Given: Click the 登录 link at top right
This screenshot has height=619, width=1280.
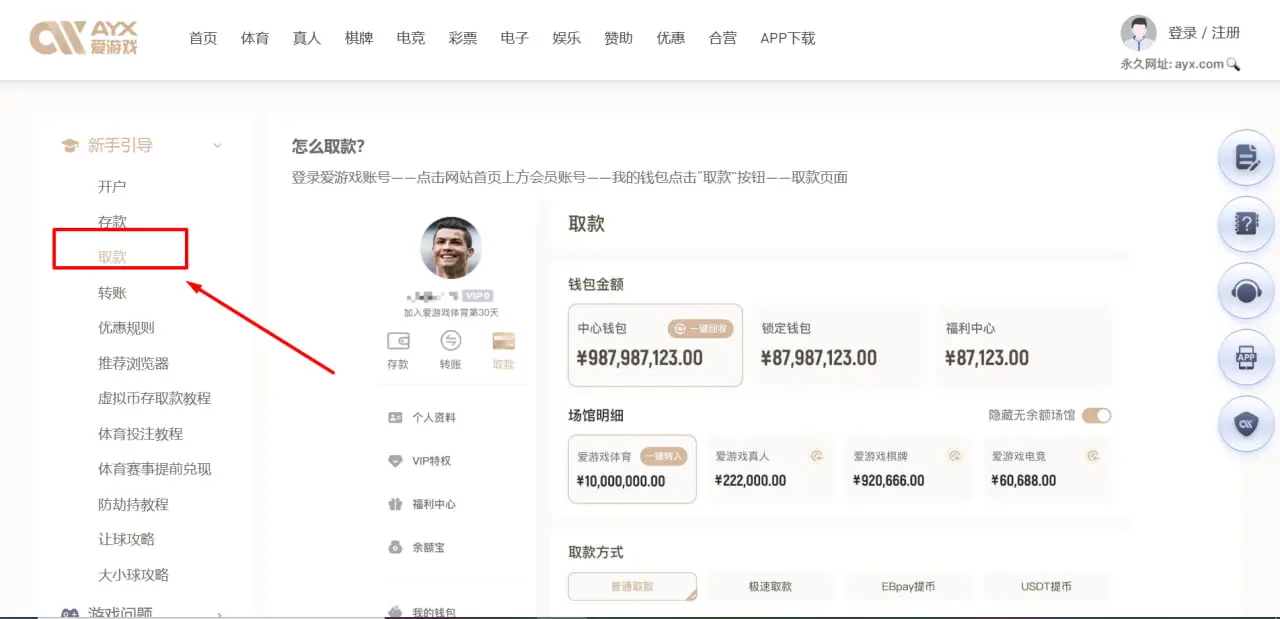Looking at the screenshot, I should (1185, 32).
